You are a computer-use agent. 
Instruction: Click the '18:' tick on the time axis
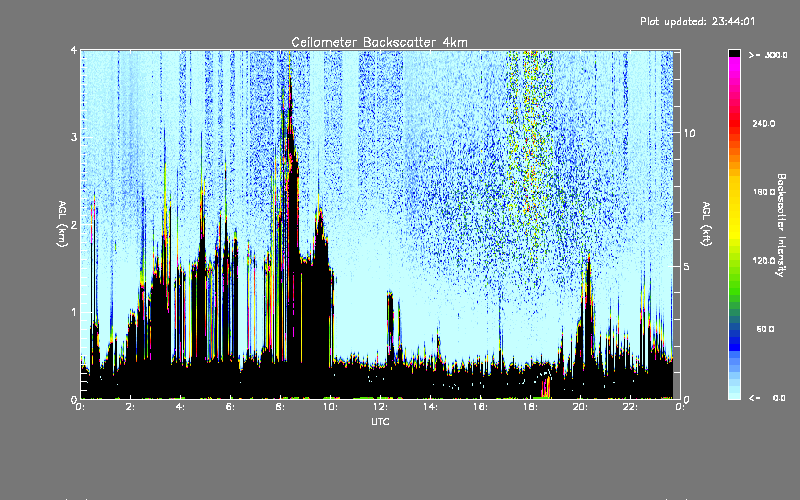click(x=530, y=407)
